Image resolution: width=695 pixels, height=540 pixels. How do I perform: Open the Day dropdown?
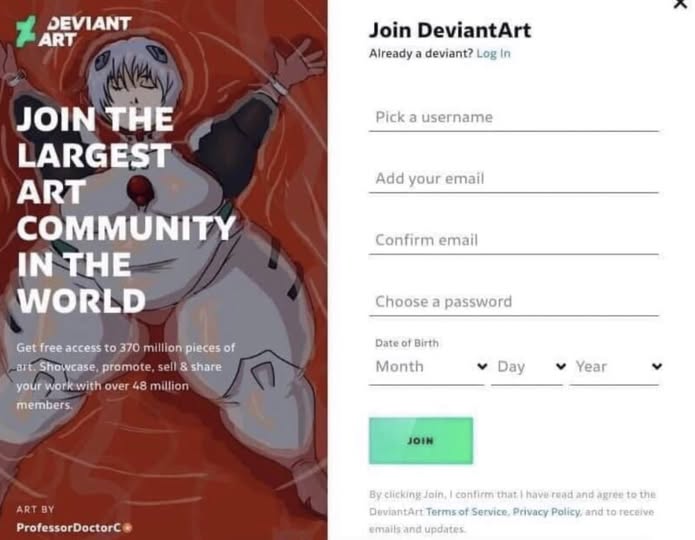click(528, 367)
